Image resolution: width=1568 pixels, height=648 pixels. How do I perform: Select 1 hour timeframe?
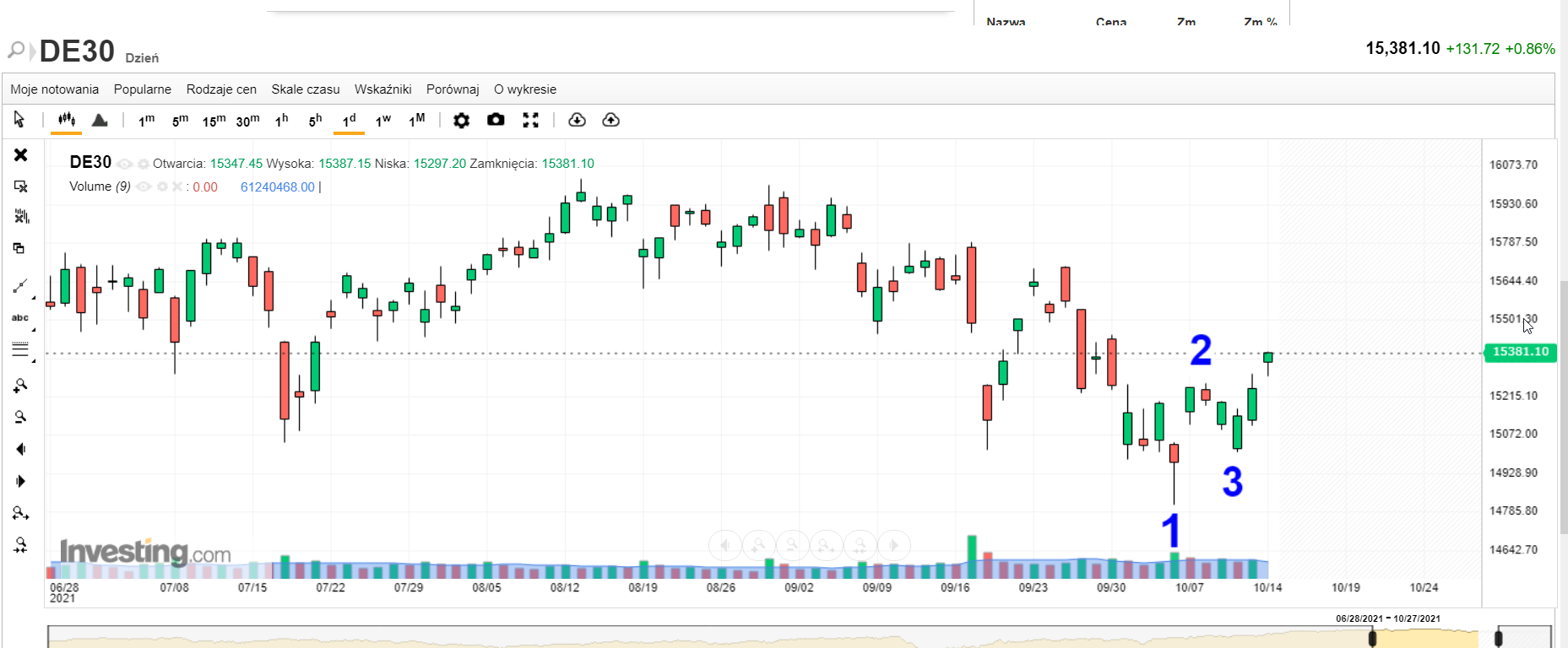(x=281, y=120)
